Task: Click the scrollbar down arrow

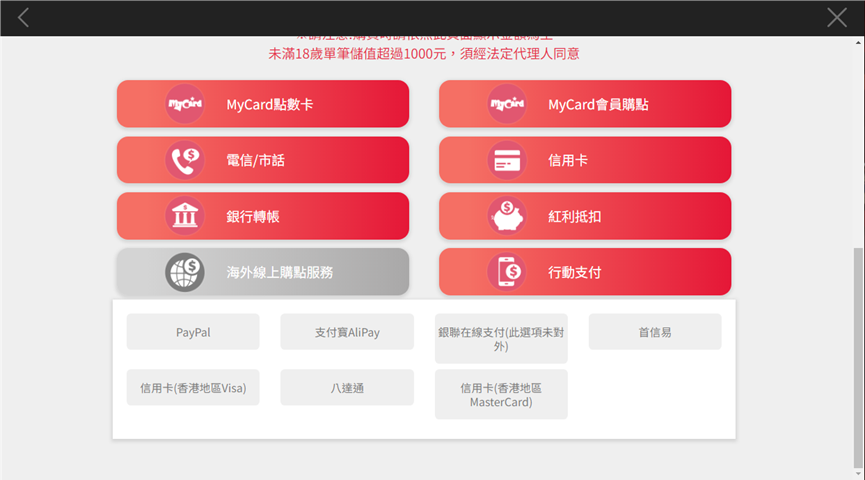Action: coord(858,474)
